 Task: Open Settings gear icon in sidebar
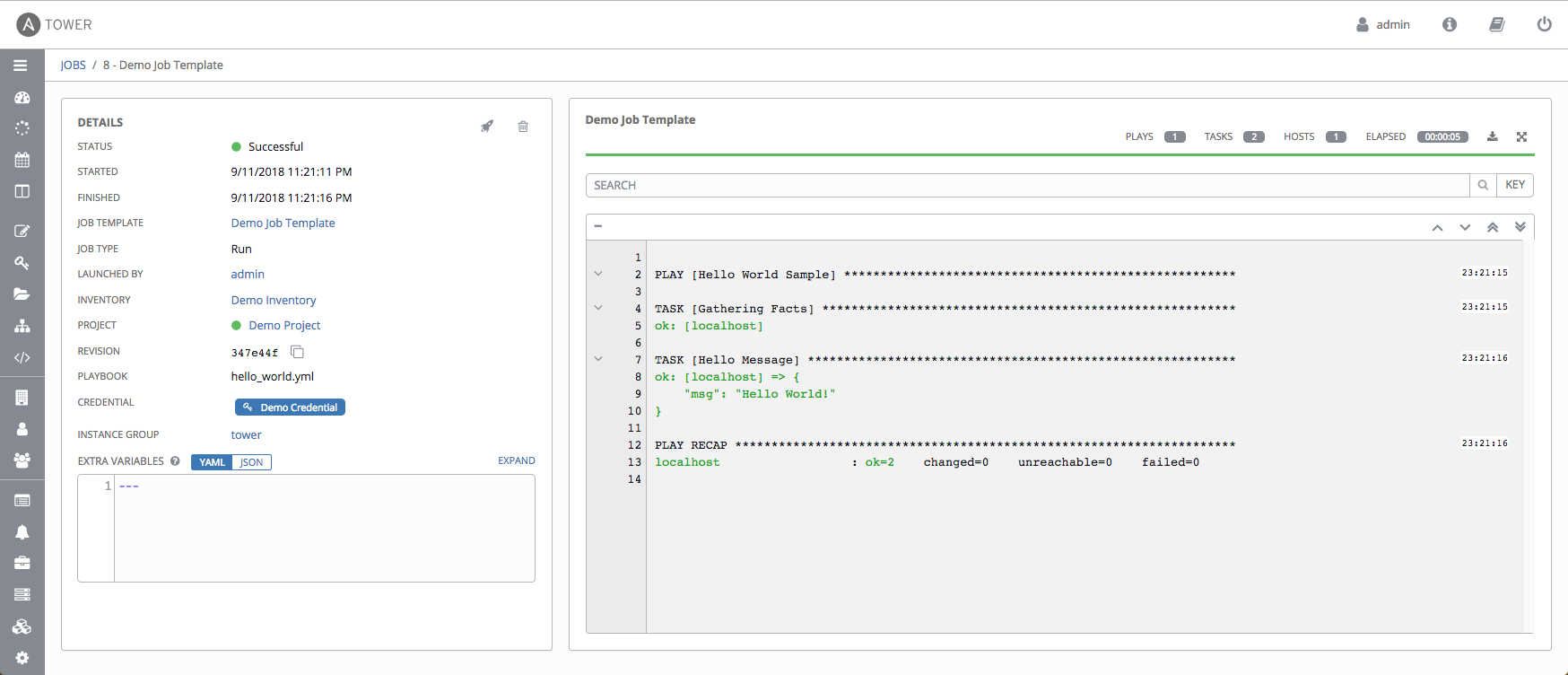(22, 658)
